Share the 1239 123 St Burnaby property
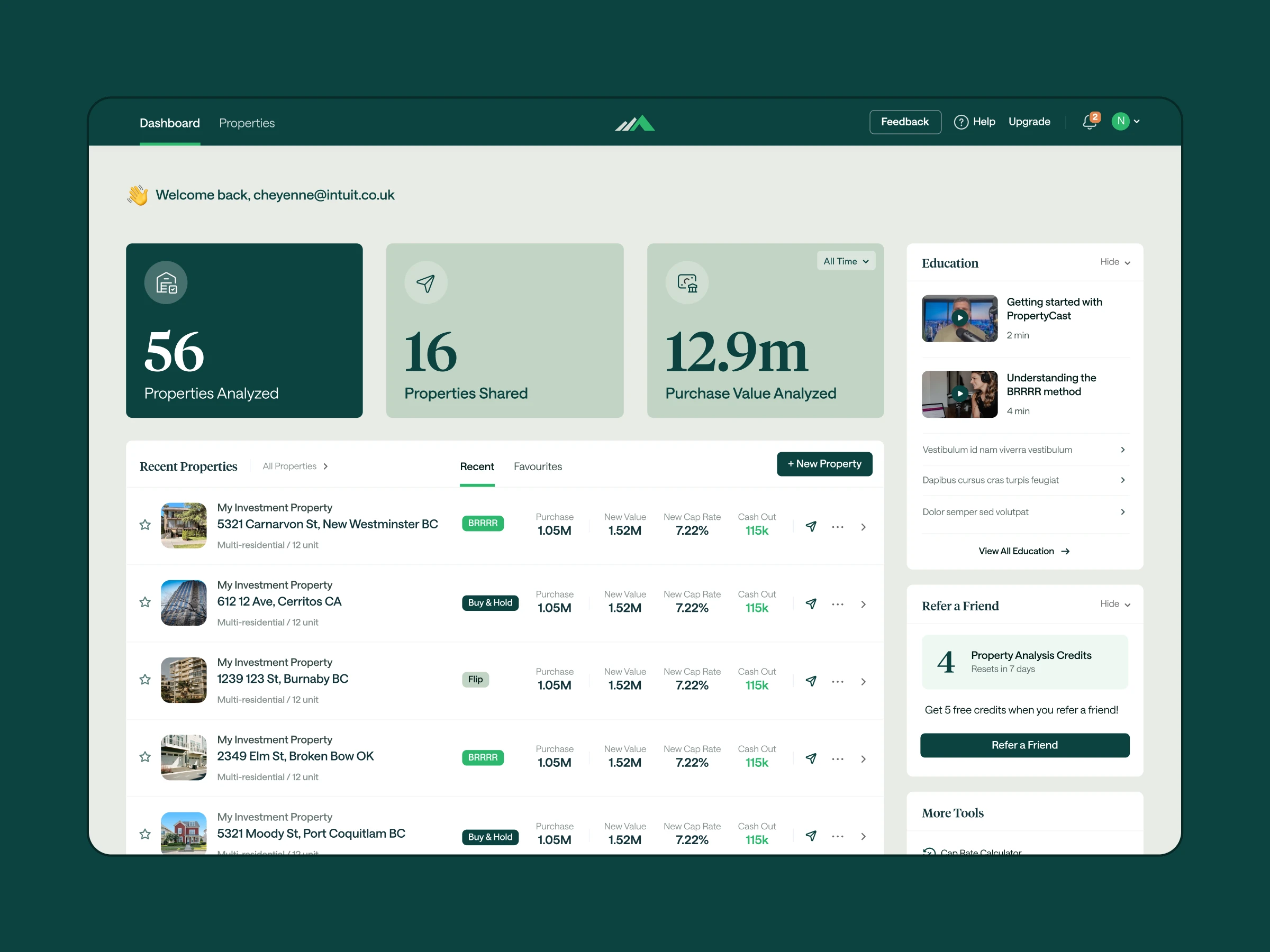Viewport: 1270px width, 952px height. [x=811, y=681]
